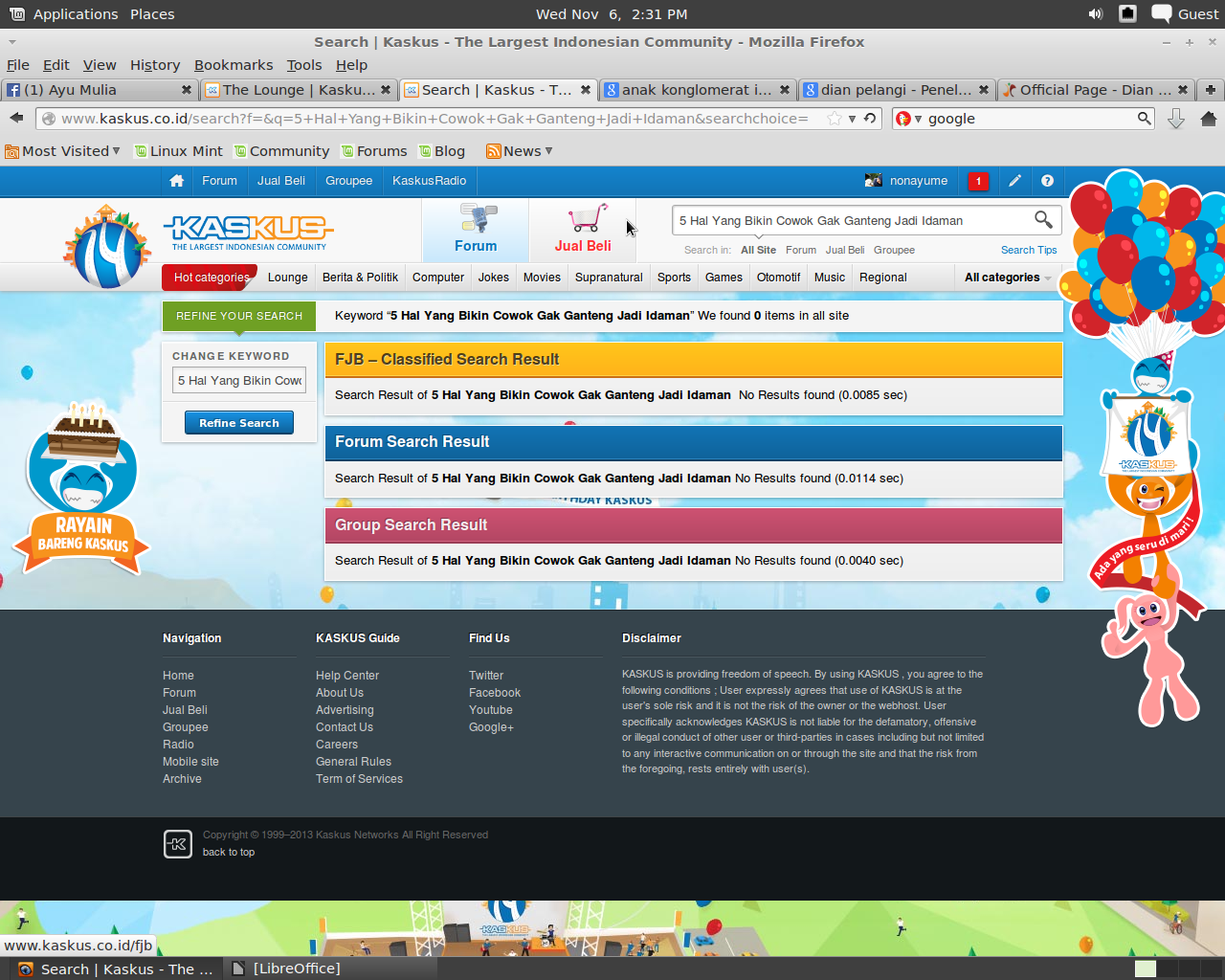Image resolution: width=1225 pixels, height=980 pixels.
Task: Click Twitter link under Find Us
Action: [x=486, y=676]
